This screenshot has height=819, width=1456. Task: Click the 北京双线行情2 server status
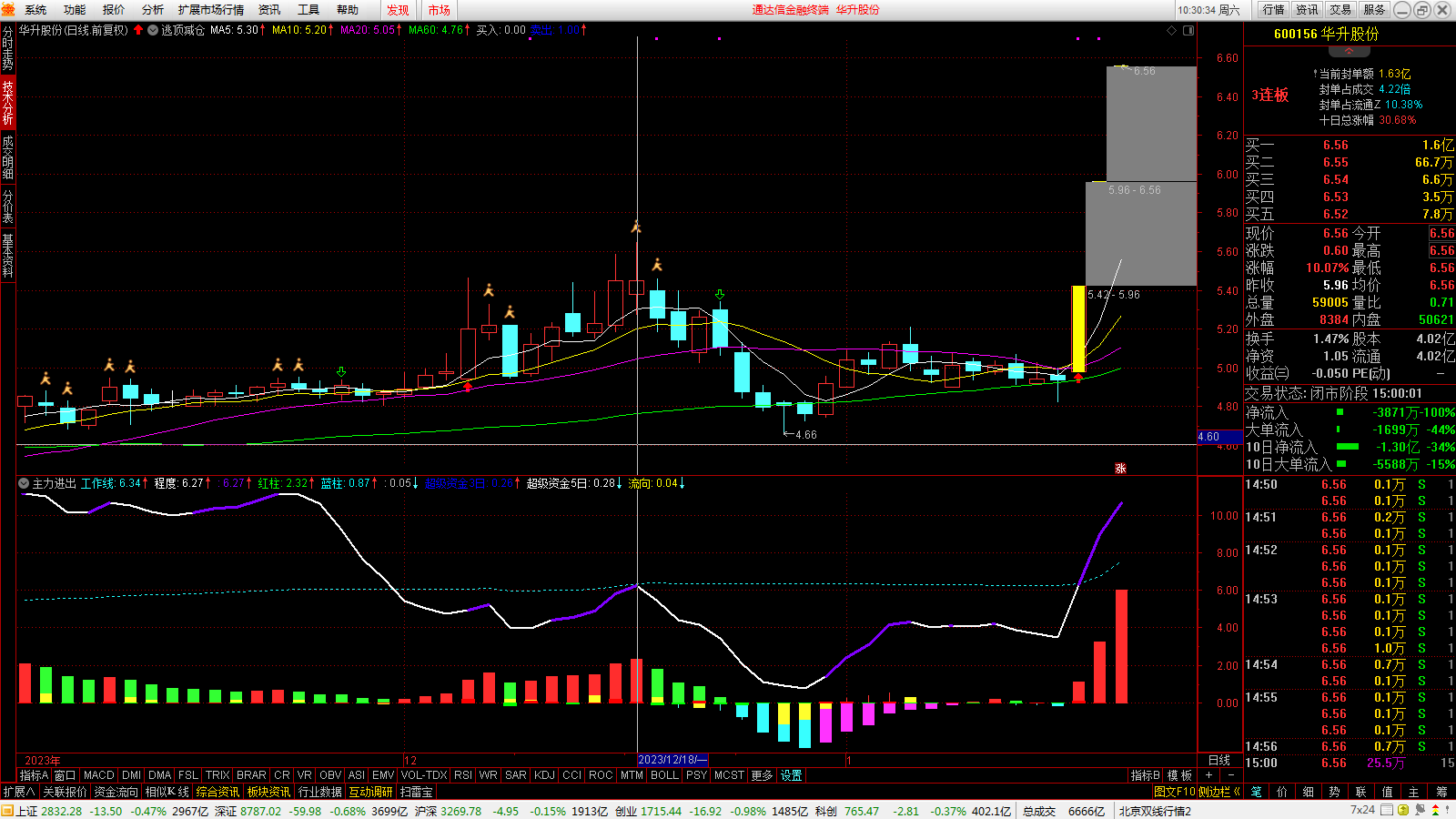point(1156,811)
